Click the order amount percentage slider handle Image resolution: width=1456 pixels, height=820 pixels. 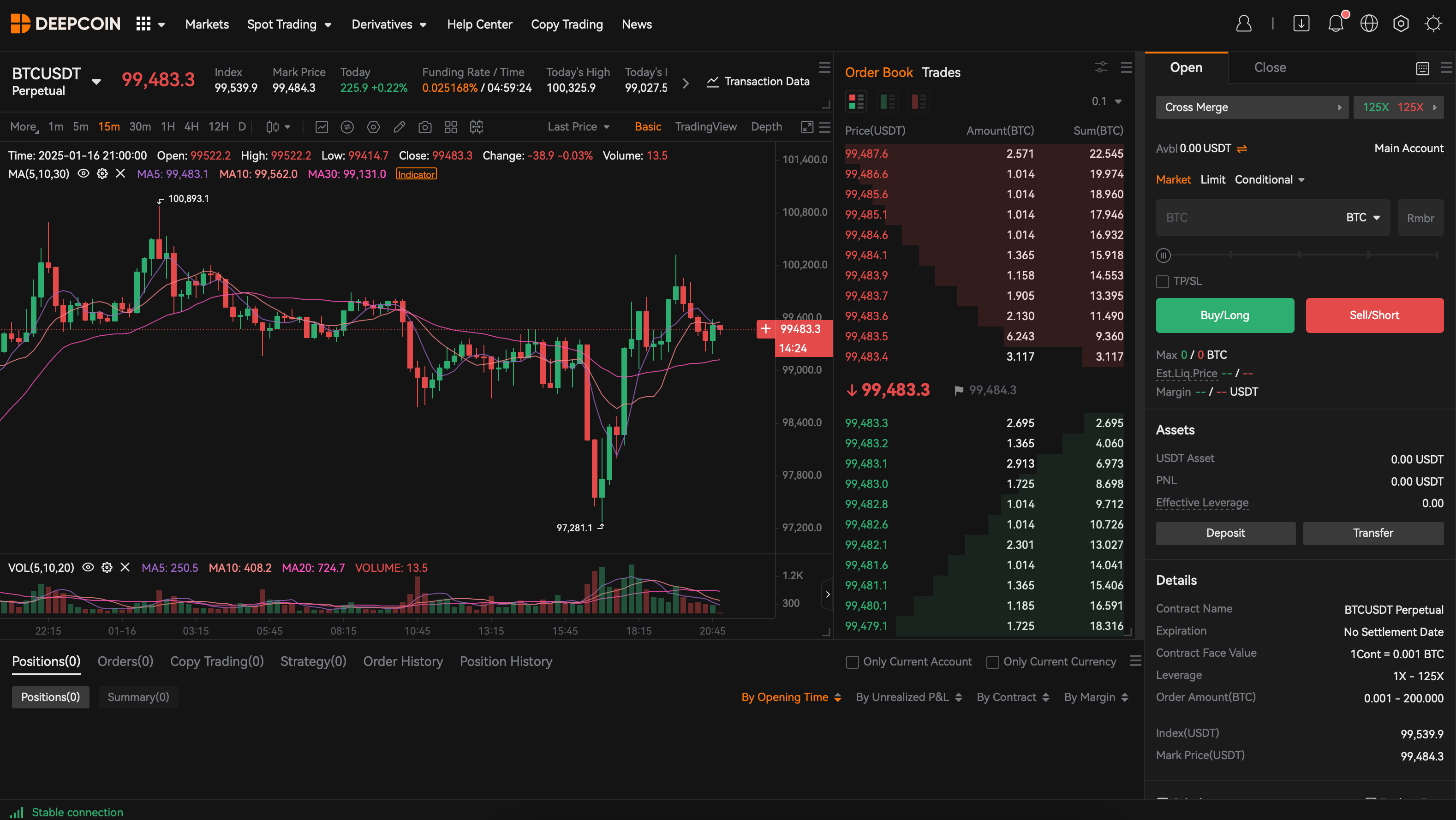[1163, 256]
